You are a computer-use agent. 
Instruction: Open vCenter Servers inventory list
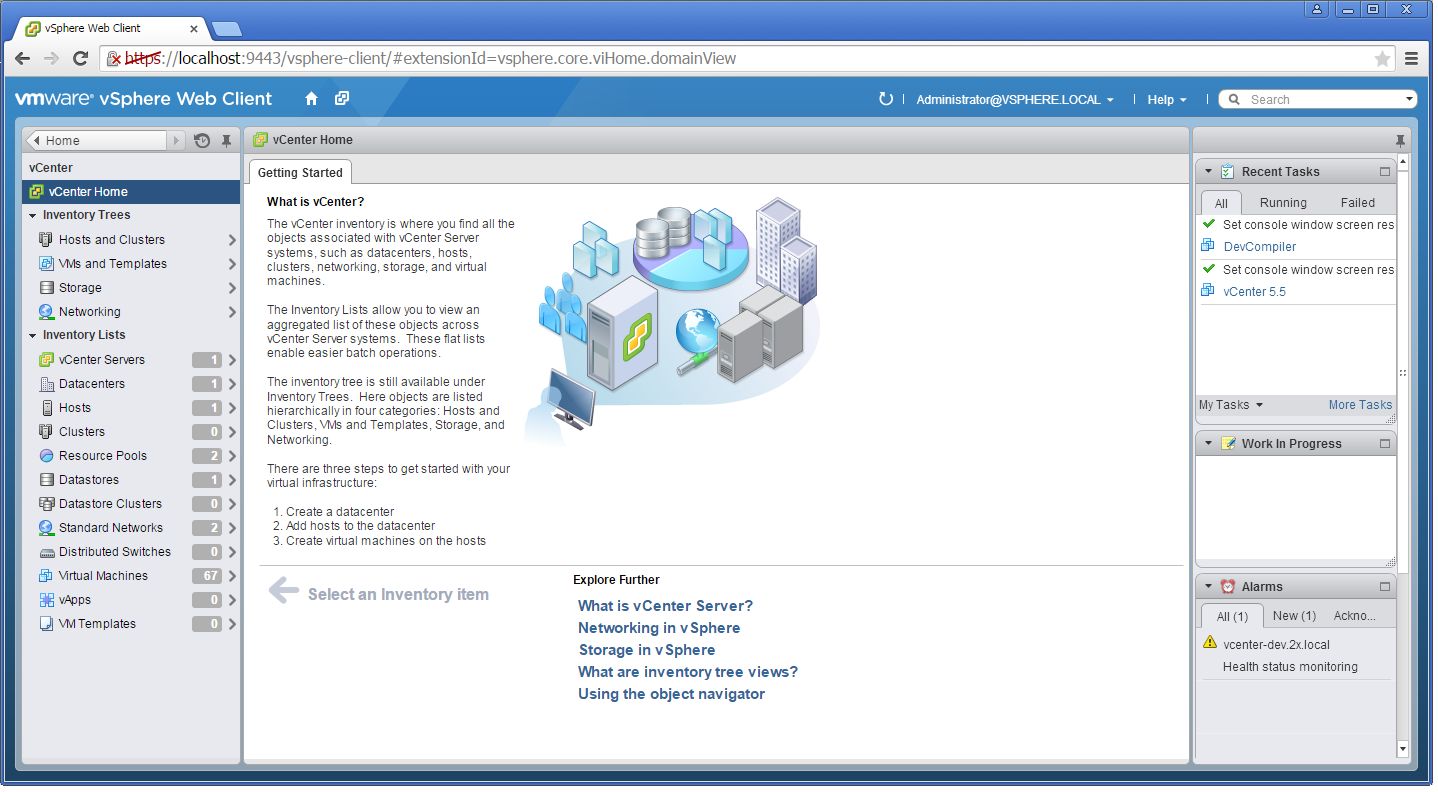tap(131, 360)
